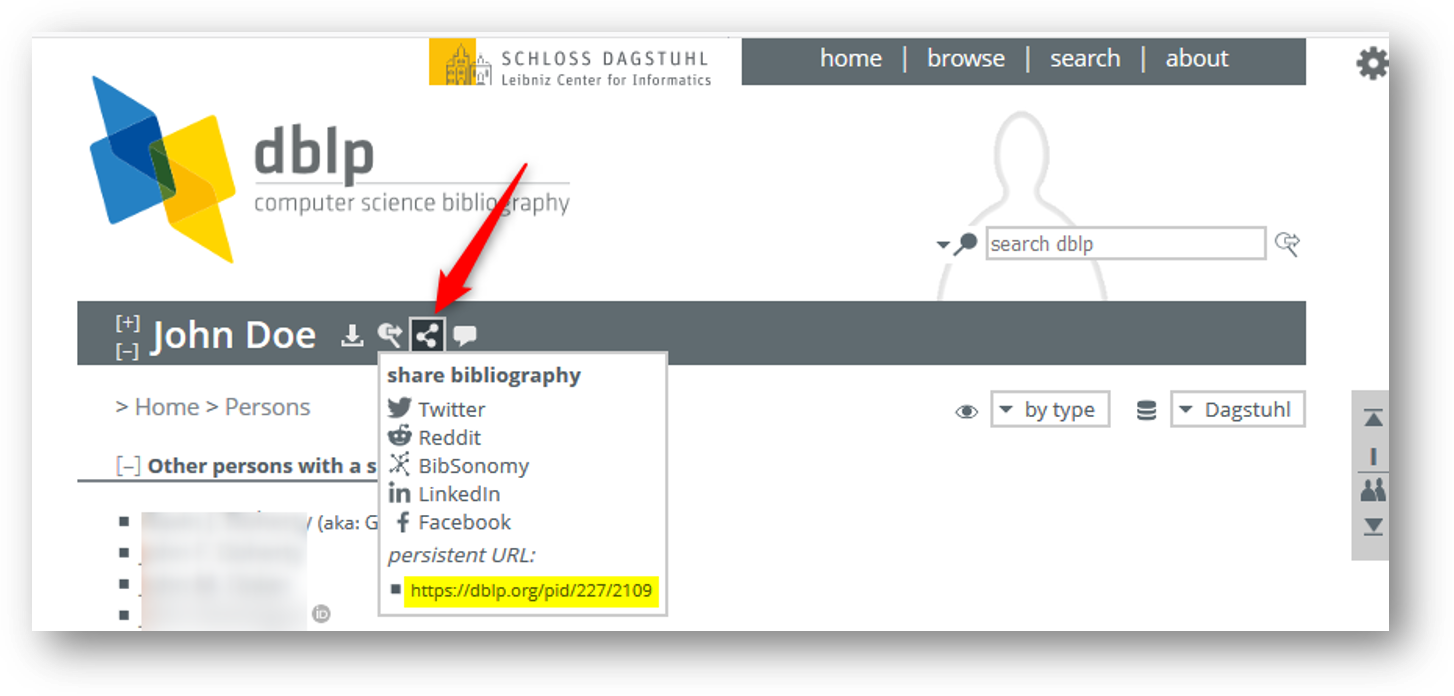The width and height of the screenshot is (1454, 696).
Task: Share on Twitter
Action: pos(451,409)
